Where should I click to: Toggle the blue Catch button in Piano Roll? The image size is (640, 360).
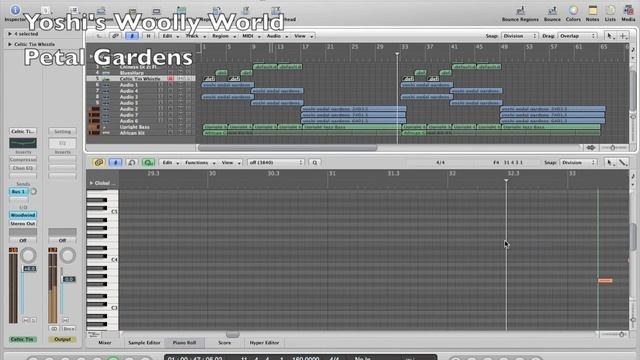(x=115, y=162)
